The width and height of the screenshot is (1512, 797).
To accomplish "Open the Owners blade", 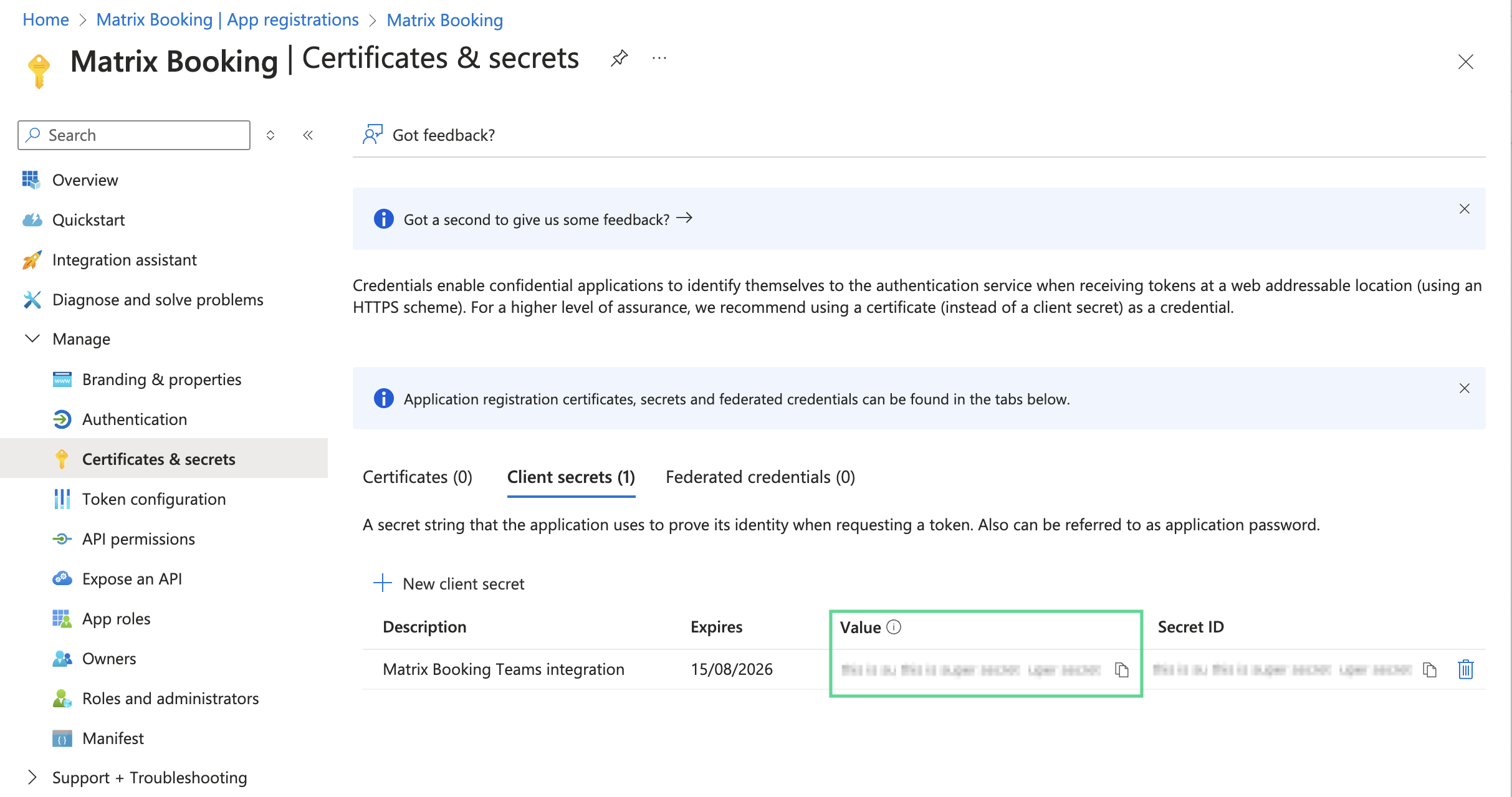I will click(109, 658).
